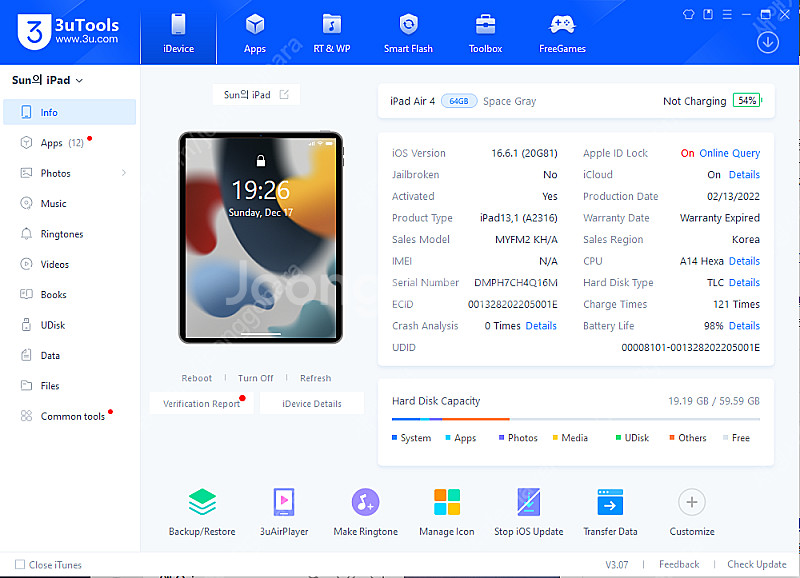The height and width of the screenshot is (578, 800).
Task: Open Crash Analysis Details link
Action: click(541, 325)
